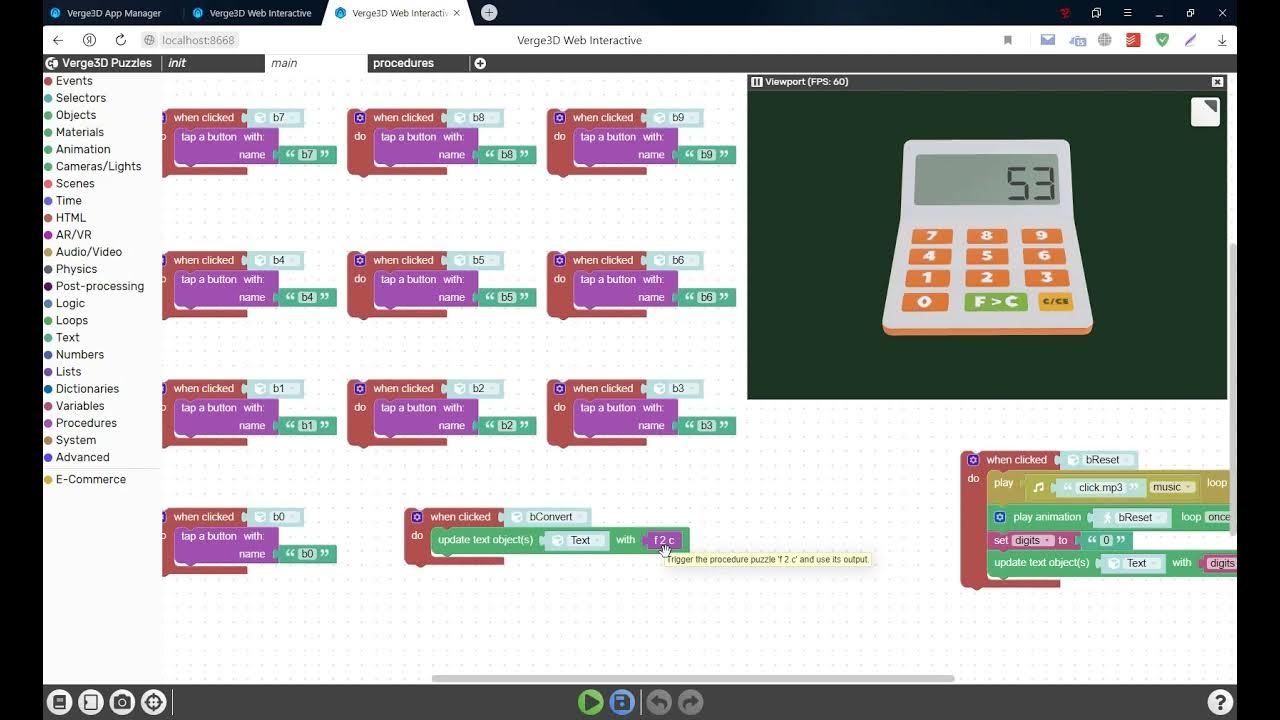Open the green shield adblock extension
Screen dimensions: 1280x720
pos(1162,40)
